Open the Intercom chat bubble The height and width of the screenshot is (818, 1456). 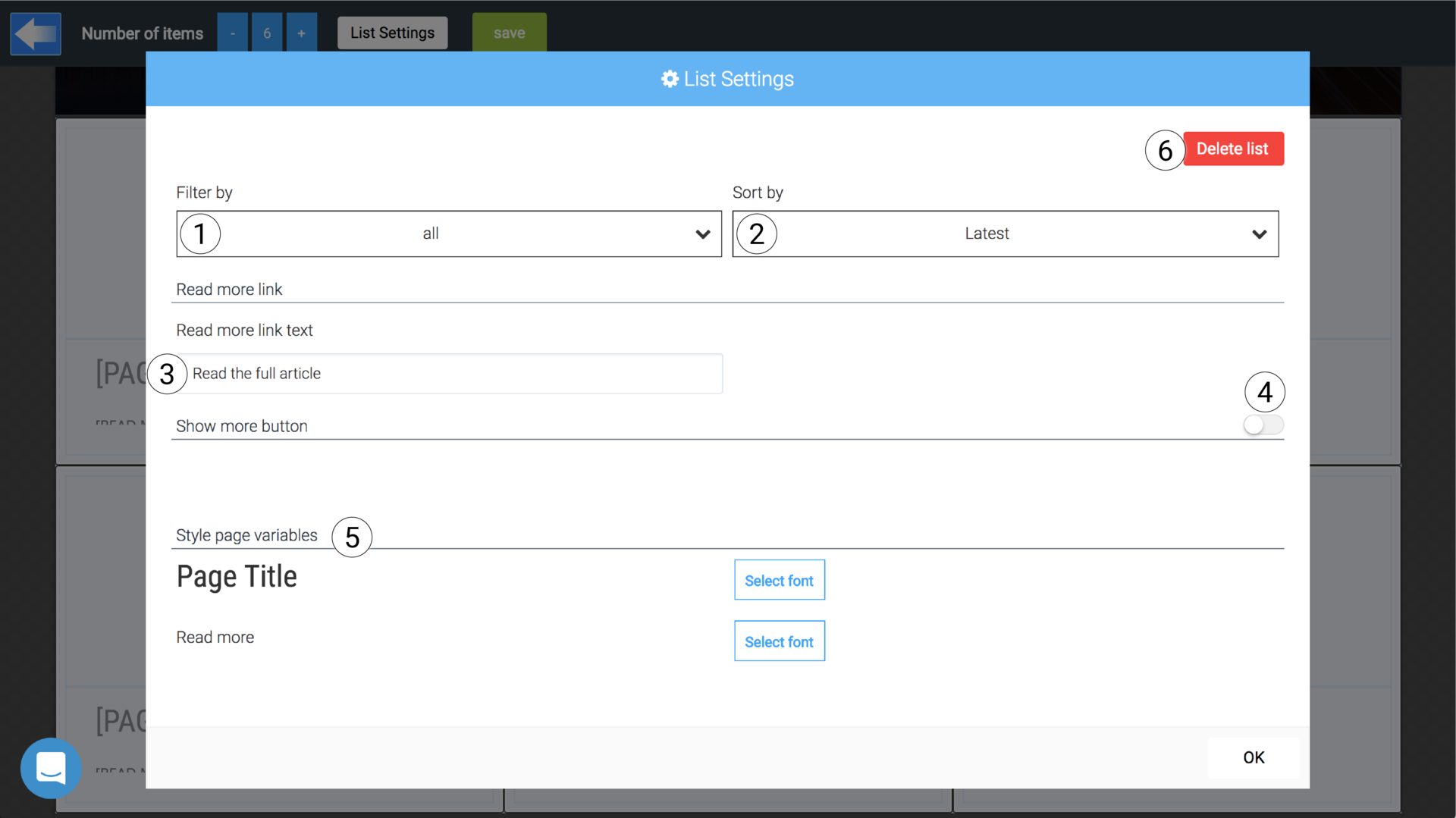tap(51, 768)
